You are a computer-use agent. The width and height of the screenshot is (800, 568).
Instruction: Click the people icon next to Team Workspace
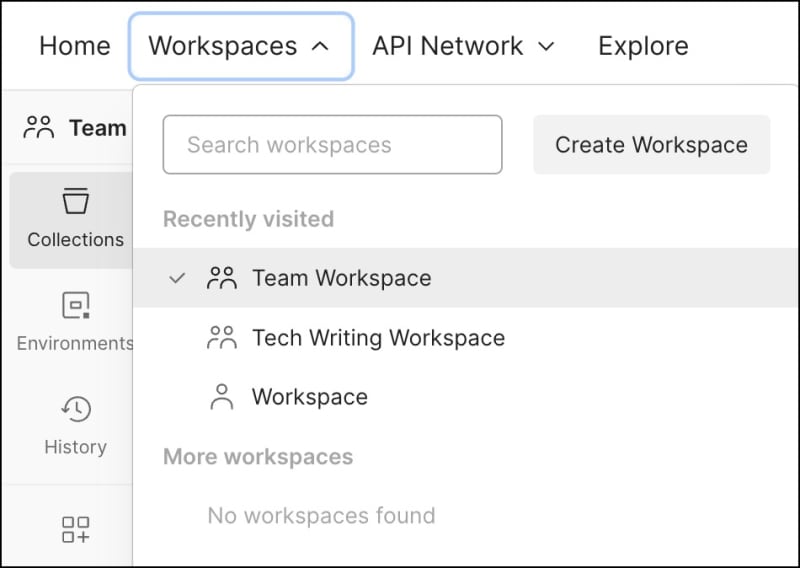tap(221, 278)
